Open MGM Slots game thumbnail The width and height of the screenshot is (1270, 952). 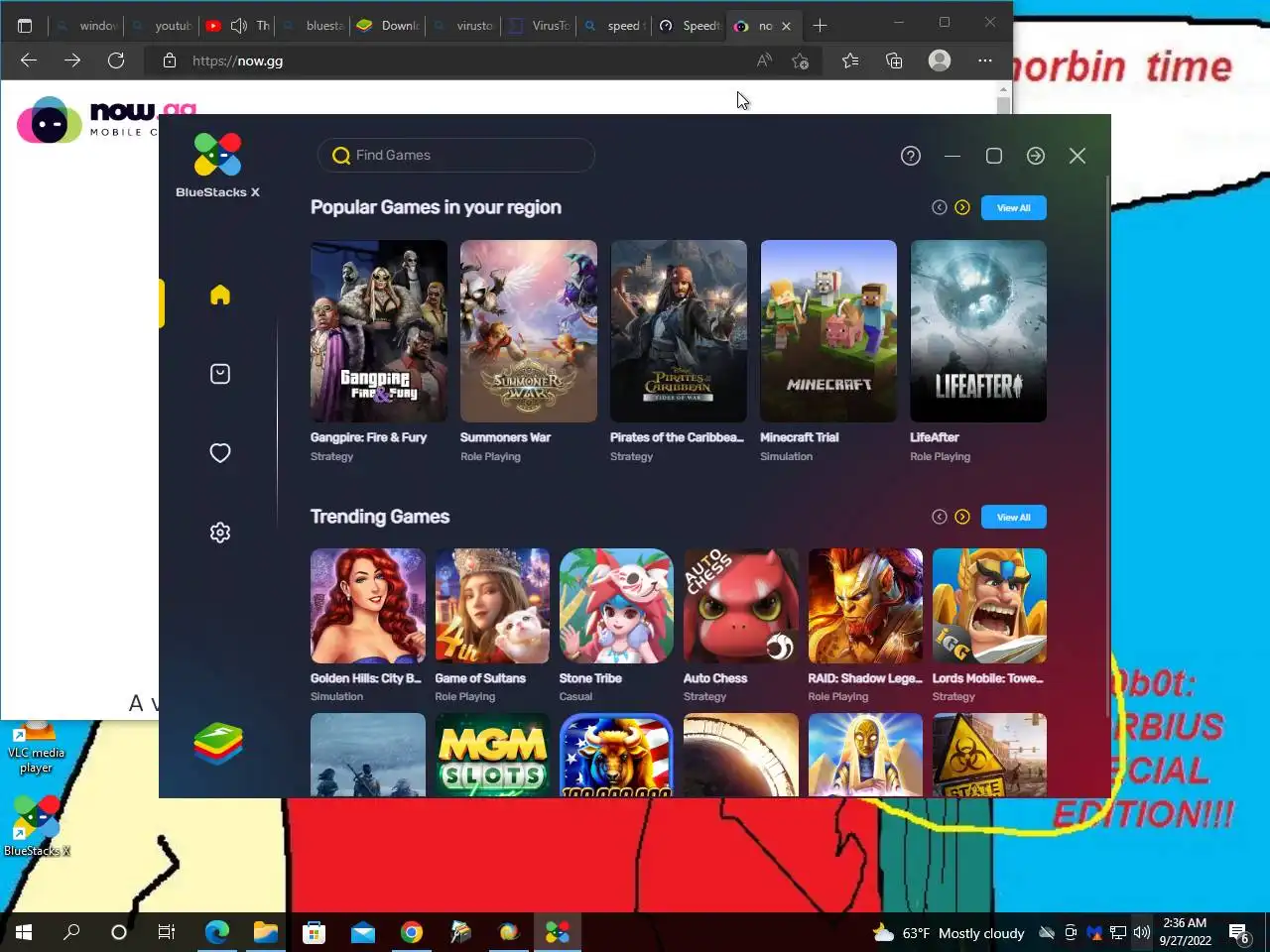click(492, 755)
